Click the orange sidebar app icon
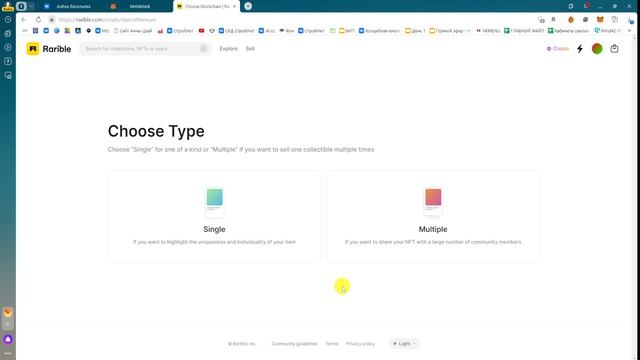 8,312
